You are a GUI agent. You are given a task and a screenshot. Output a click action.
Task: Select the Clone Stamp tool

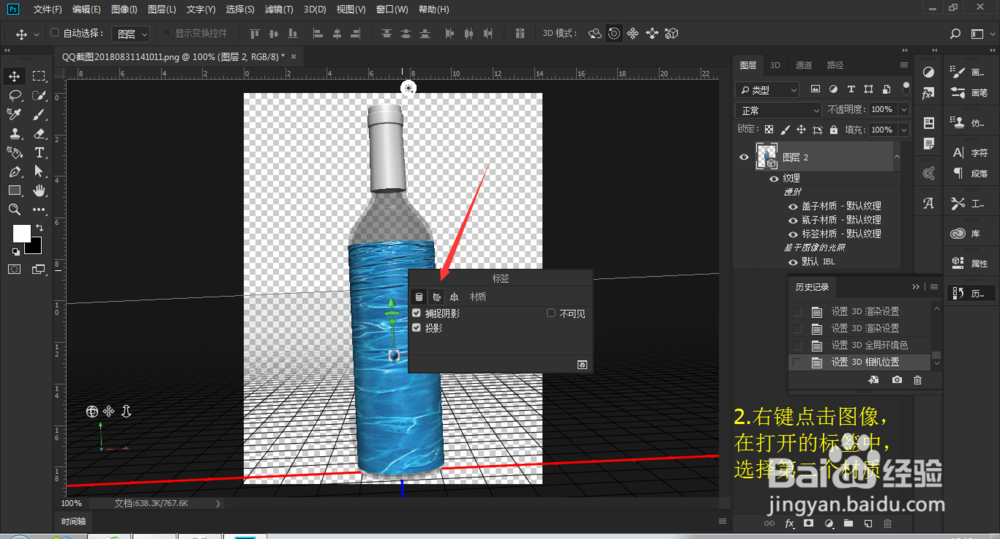(x=14, y=133)
